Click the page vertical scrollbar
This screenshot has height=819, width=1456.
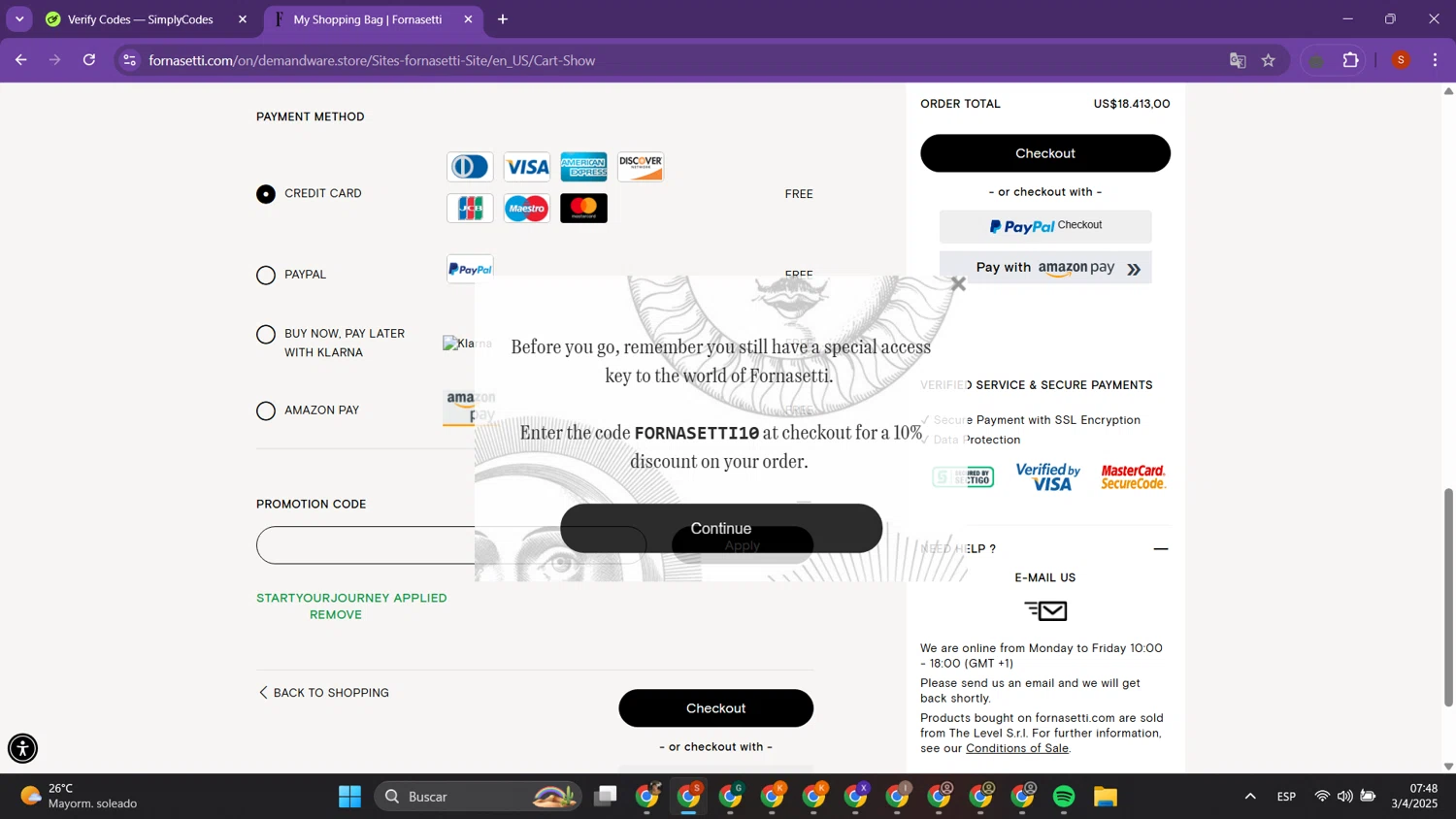pos(1448,597)
